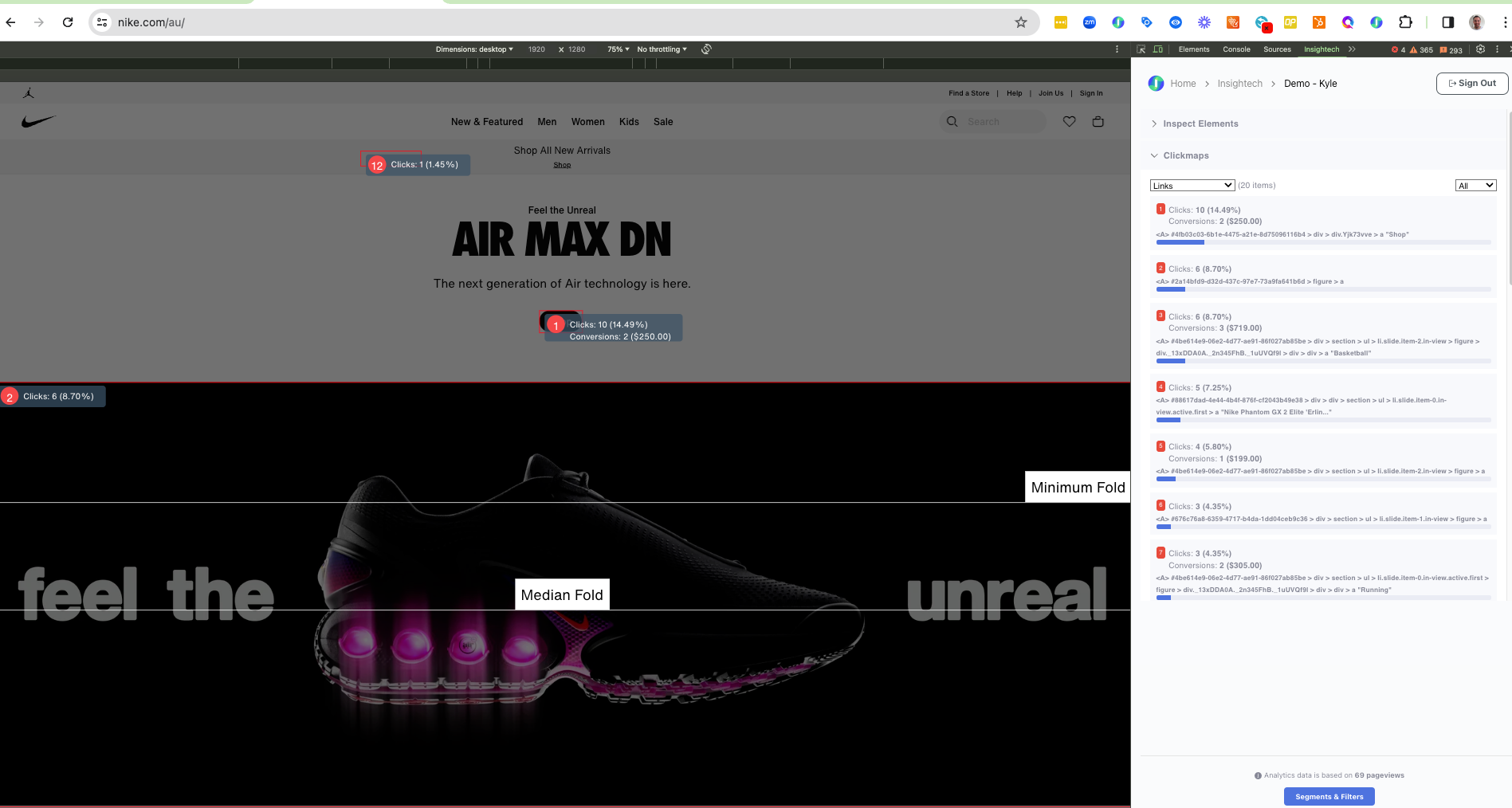Click the Jordan jumpman logo icon

29,93
